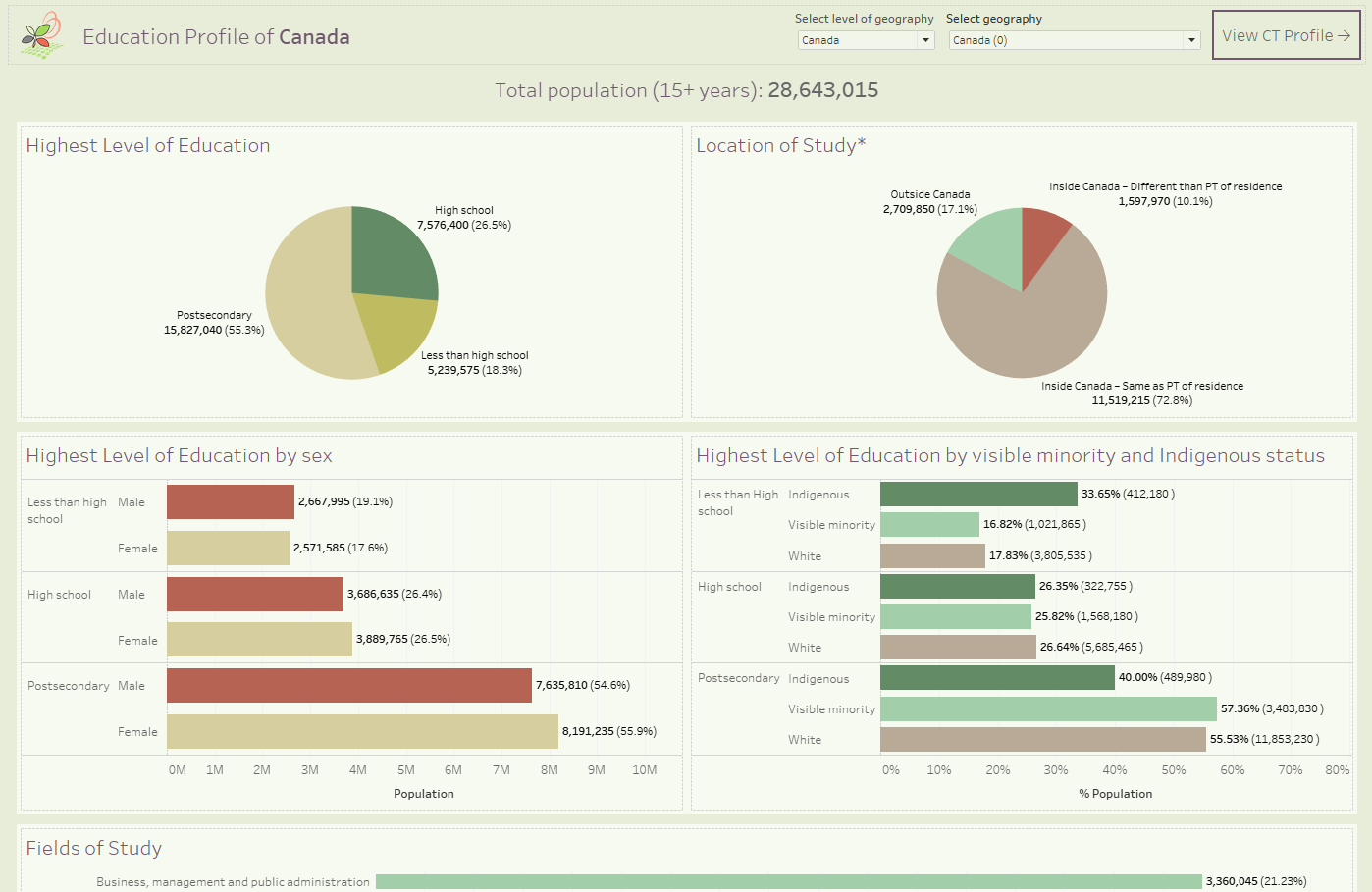Click Postsecondary Visible minority bar
1372x892 pixels.
pos(1048,709)
